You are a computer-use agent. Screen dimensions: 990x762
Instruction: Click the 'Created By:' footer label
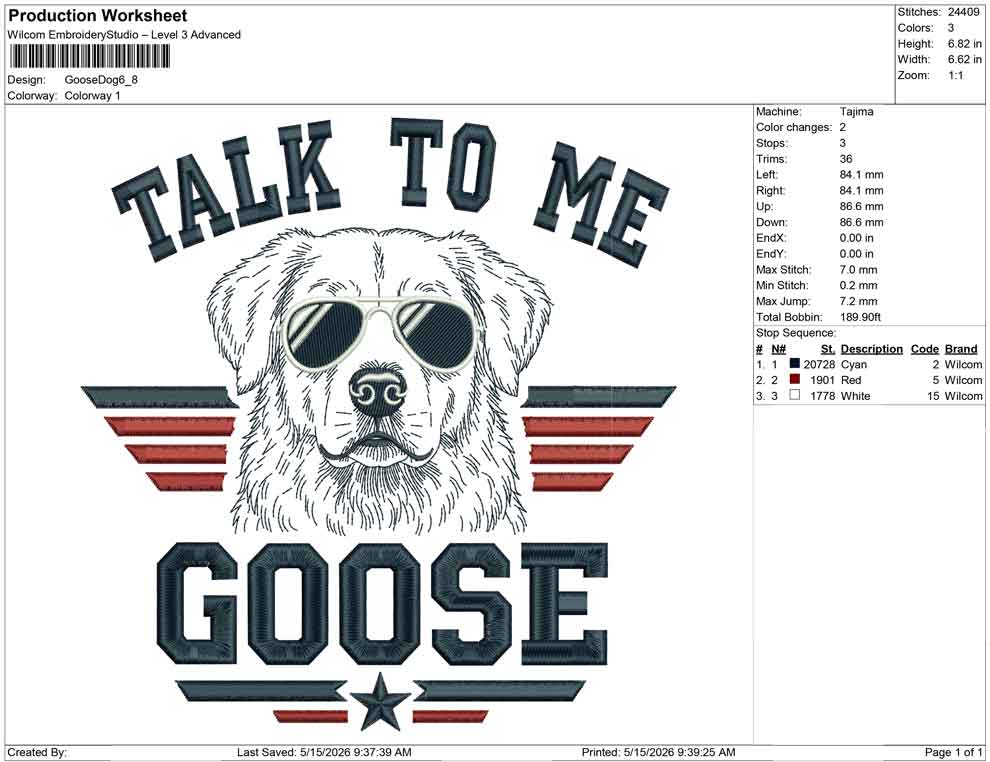(x=37, y=752)
